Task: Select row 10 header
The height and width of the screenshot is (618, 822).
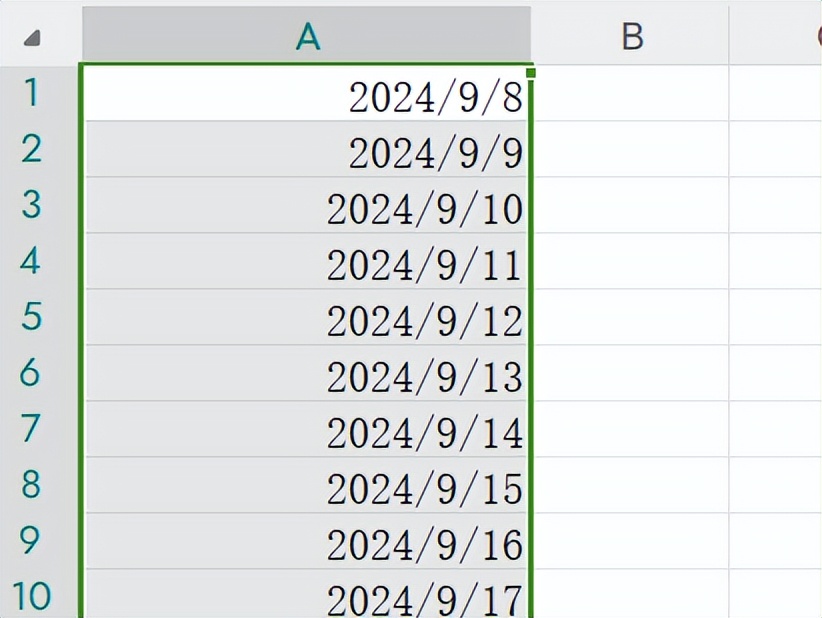Action: point(39,594)
